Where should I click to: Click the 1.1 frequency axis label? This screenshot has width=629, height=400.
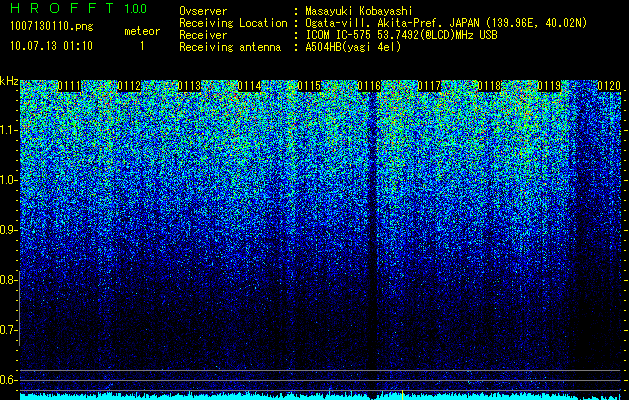[x=8, y=130]
